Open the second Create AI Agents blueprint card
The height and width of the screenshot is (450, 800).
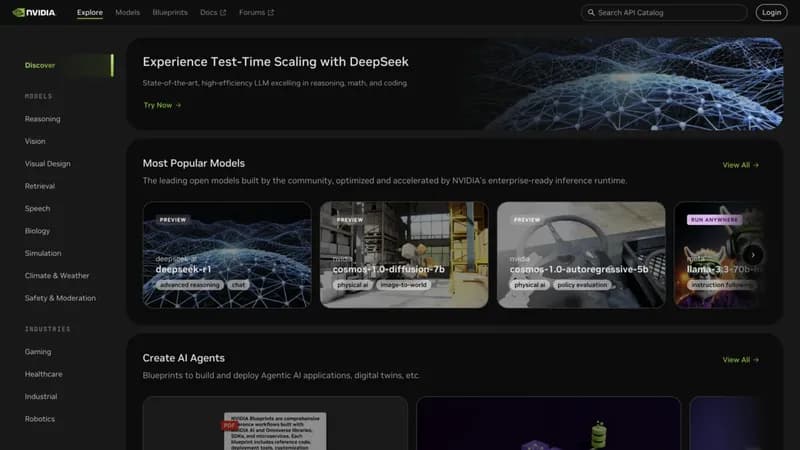[548, 423]
